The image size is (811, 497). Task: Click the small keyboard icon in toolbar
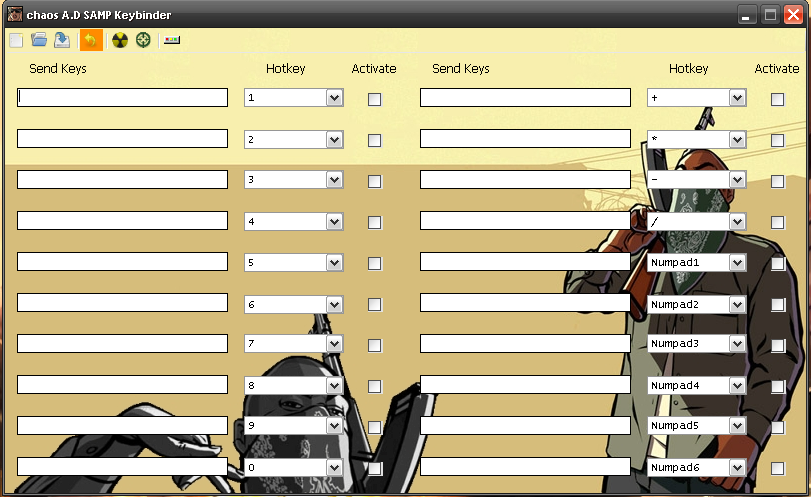pos(172,40)
